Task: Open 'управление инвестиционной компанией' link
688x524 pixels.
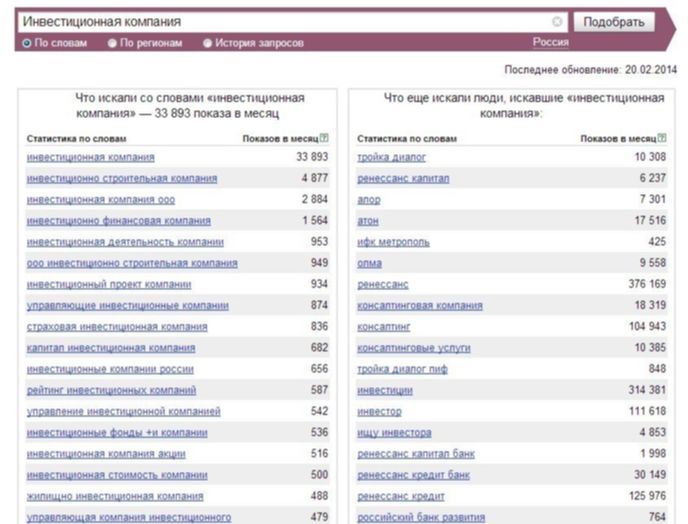Action: click(x=124, y=412)
